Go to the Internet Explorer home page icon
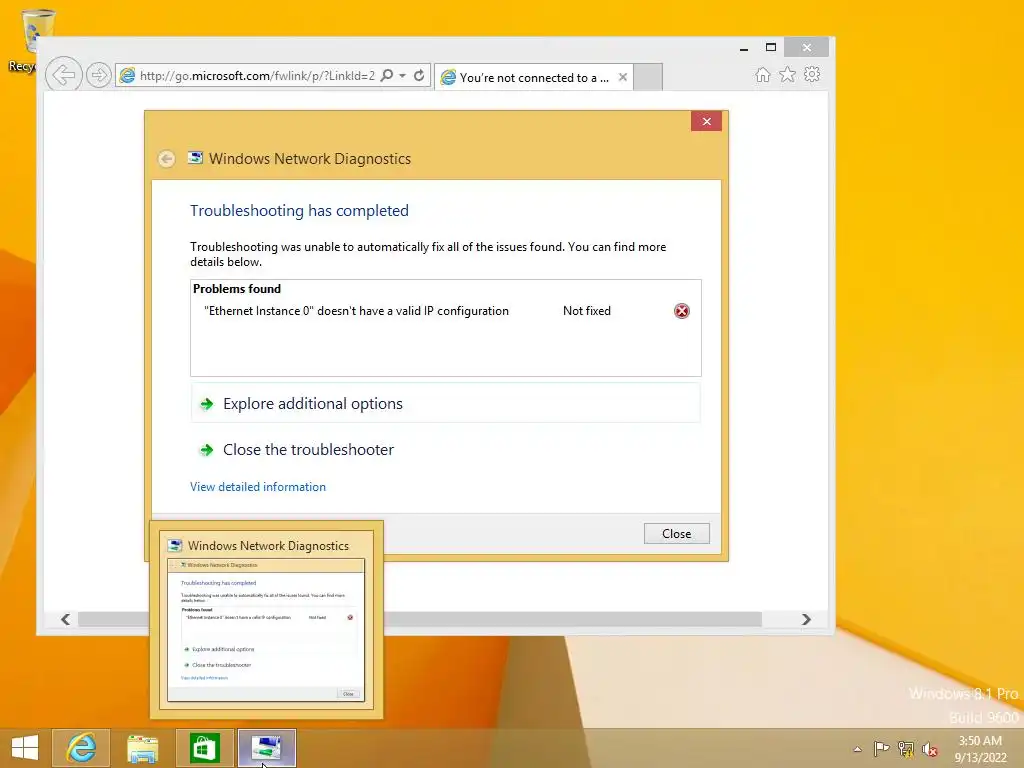 click(763, 75)
